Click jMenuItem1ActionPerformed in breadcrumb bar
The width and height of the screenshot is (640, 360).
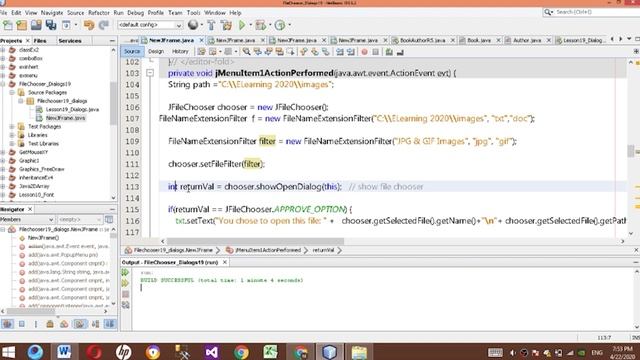tap(268, 250)
